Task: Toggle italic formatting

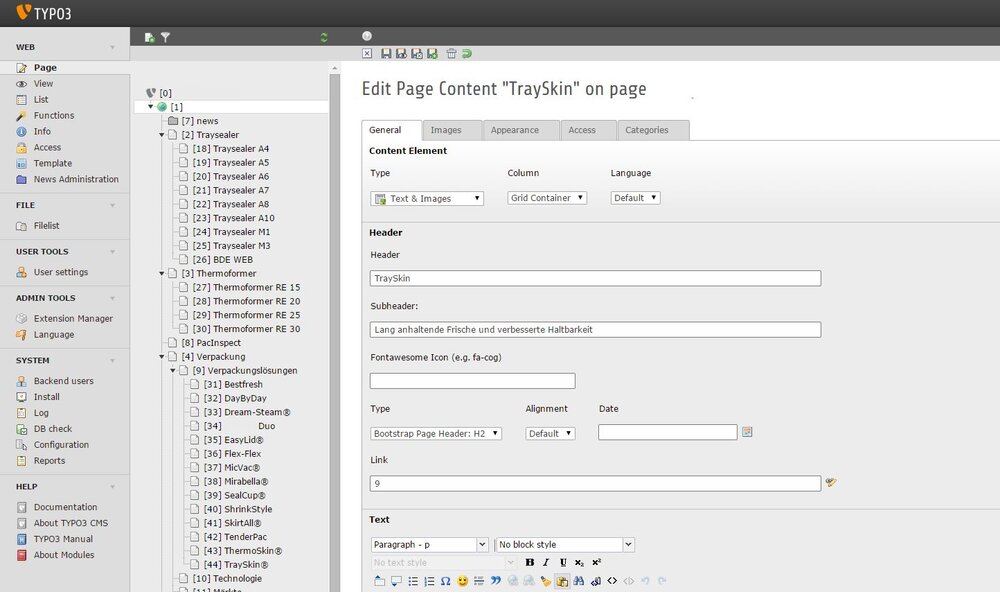Action: (x=546, y=562)
